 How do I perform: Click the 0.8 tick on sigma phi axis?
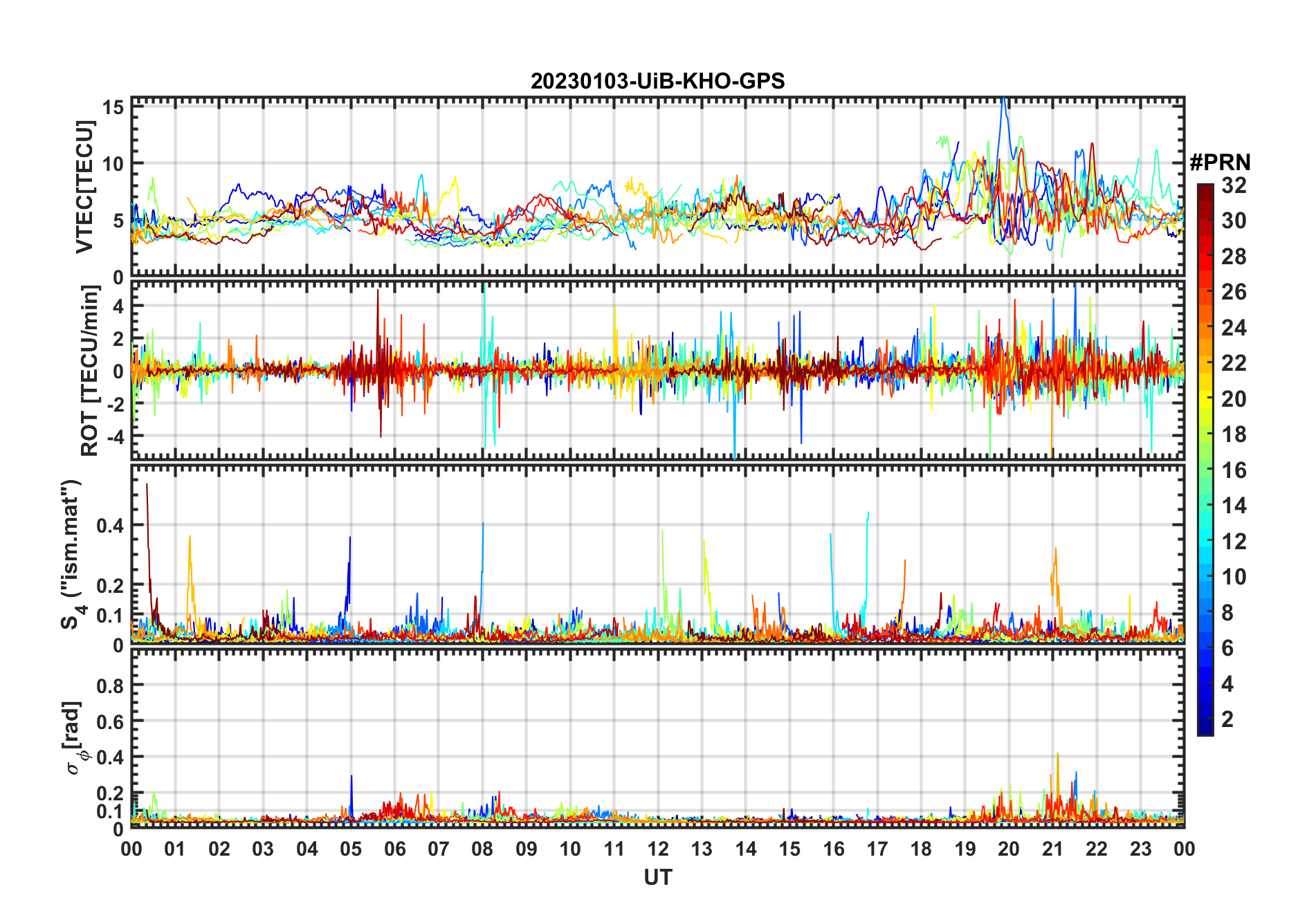tap(110, 686)
